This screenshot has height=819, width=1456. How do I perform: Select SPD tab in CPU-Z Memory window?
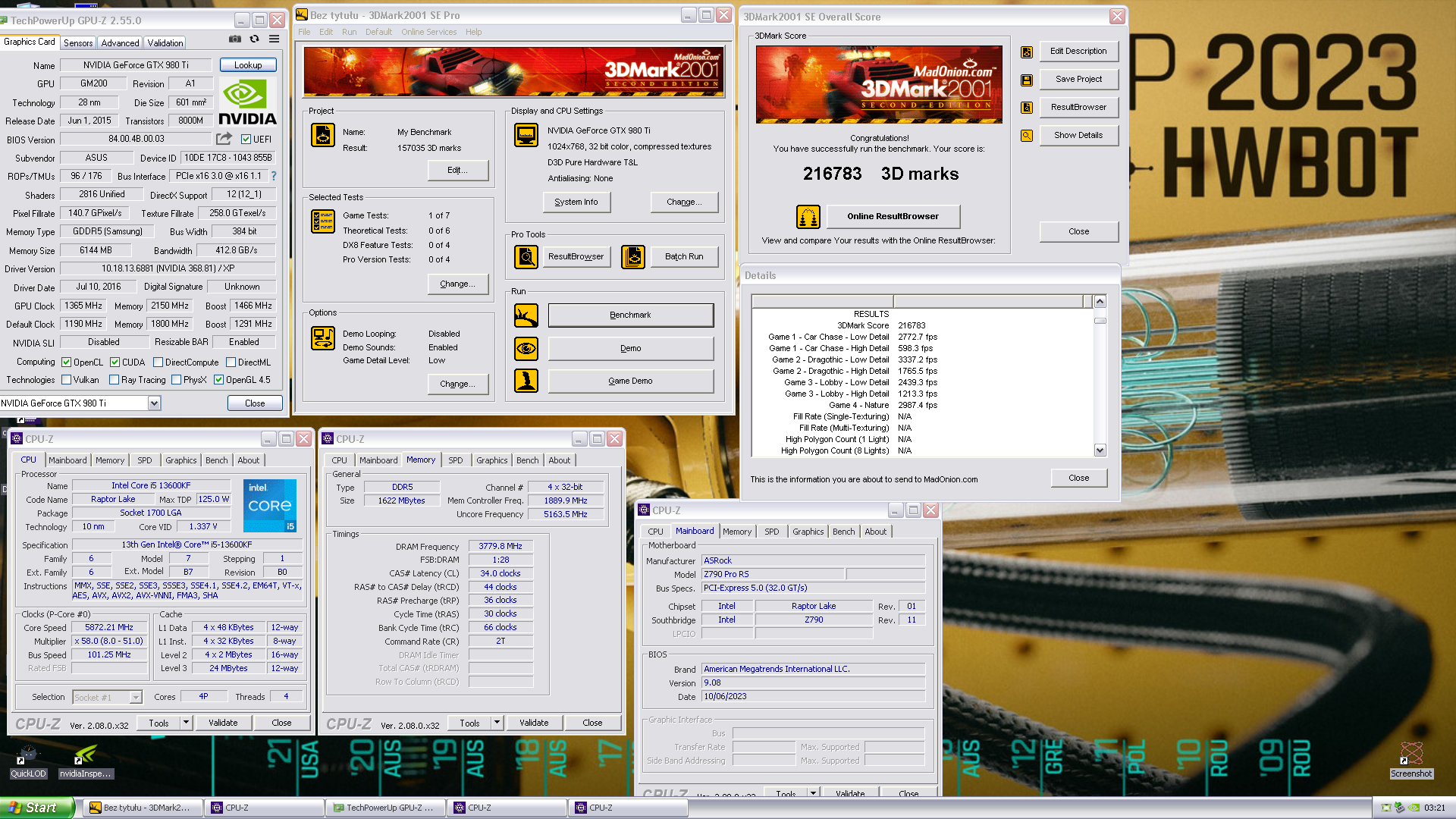(x=455, y=460)
